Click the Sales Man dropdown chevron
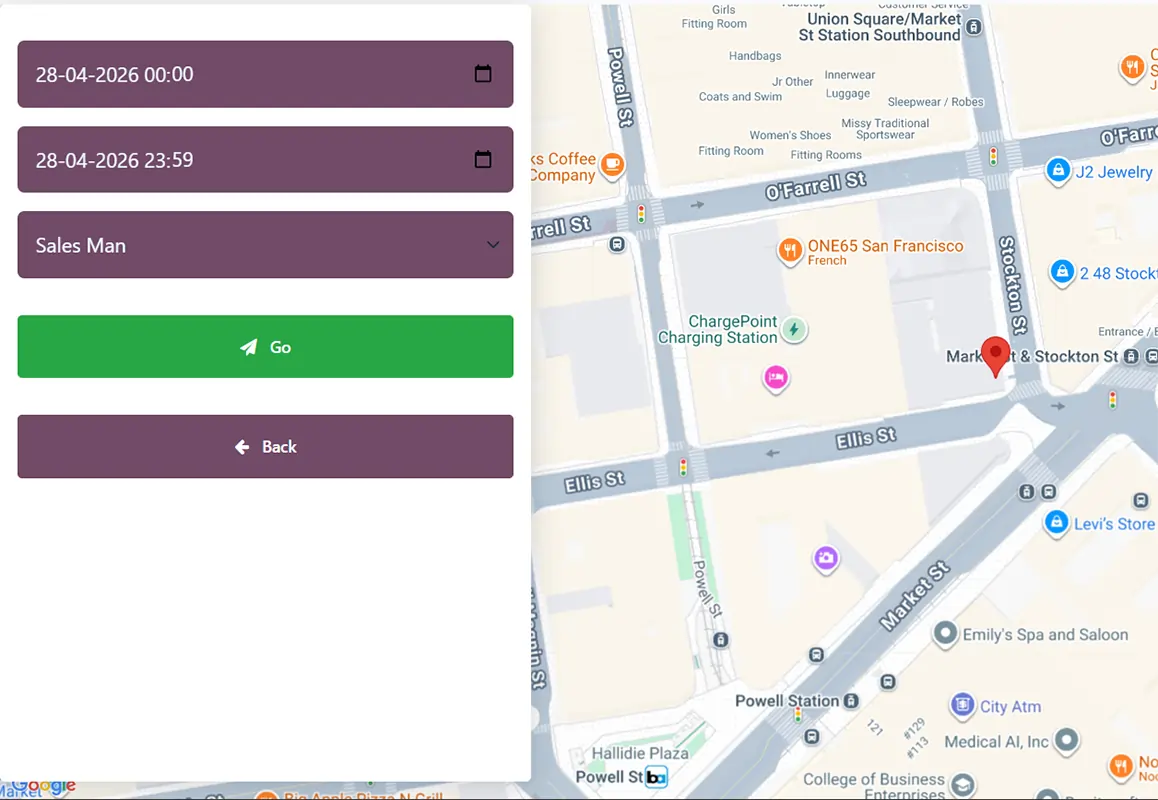The height and width of the screenshot is (800, 1158). click(493, 245)
